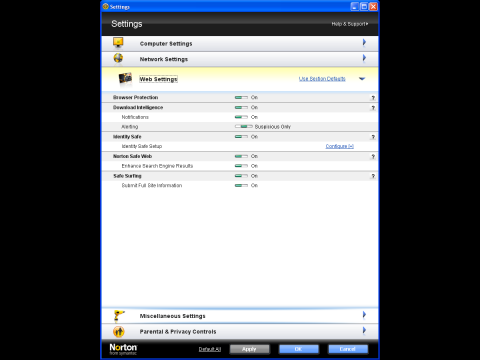Image resolution: width=480 pixels, height=360 pixels.
Task: Toggle Download Intelligence switch
Action: (241, 107)
